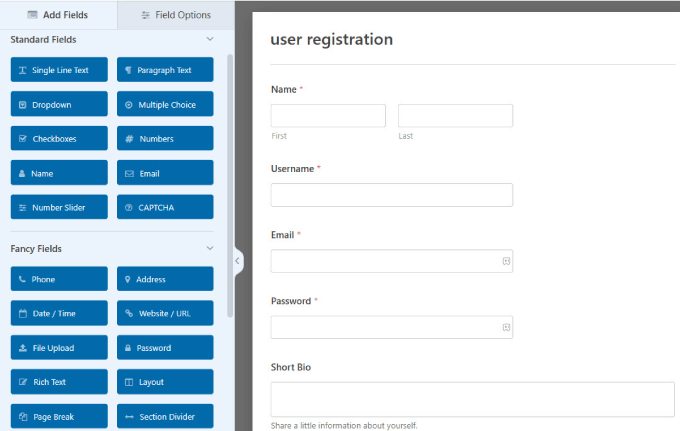This screenshot has width=680, height=431.
Task: Click inside the Short Bio text area
Action: point(472,399)
